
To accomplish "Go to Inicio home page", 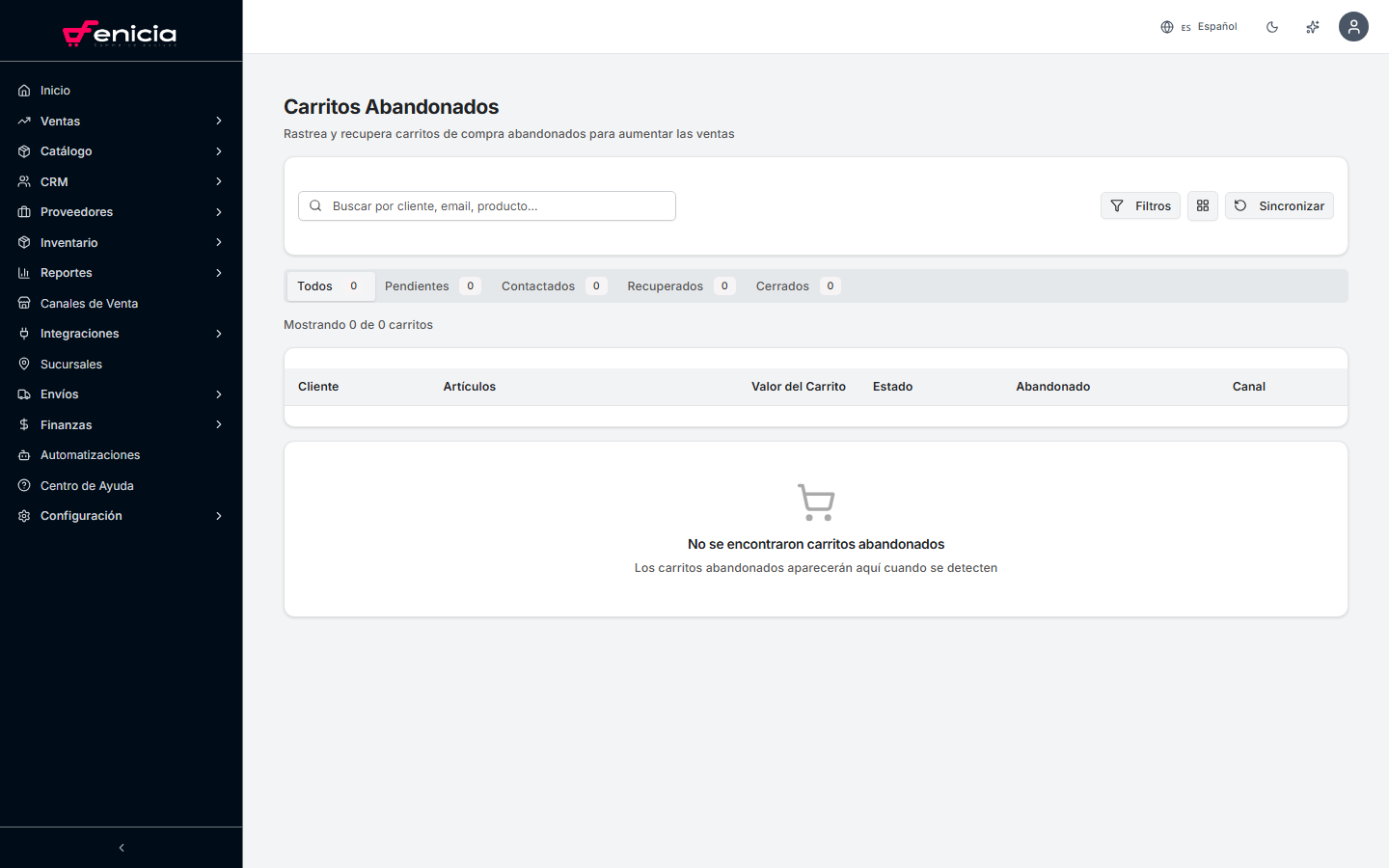I will [55, 91].
